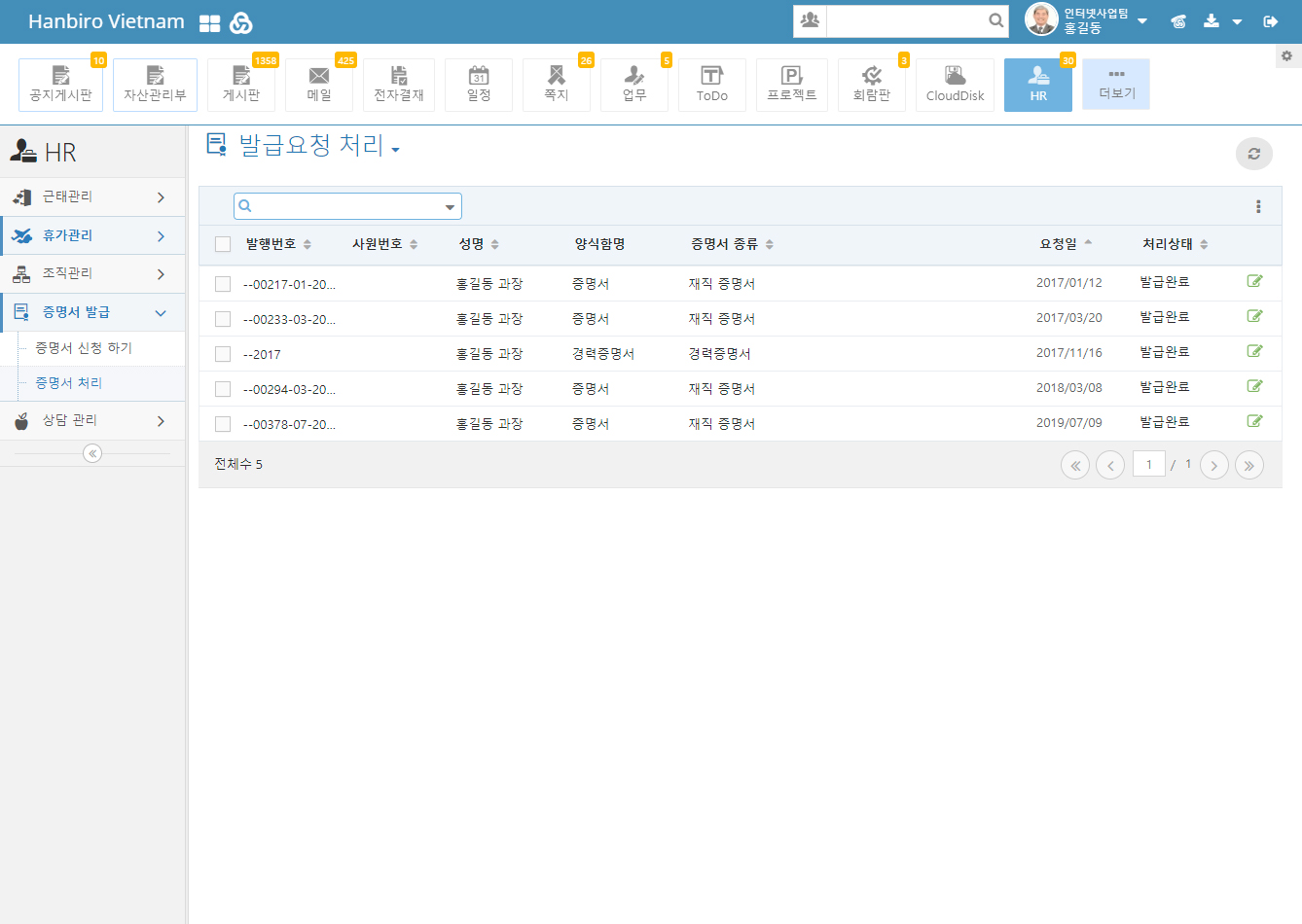Collapse the 증명서 발급 menu
This screenshot has width=1302, height=924.
92,312
